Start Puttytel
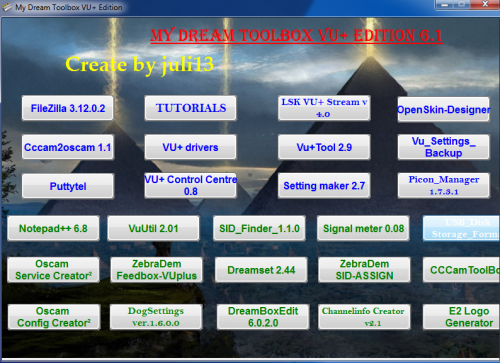The width and height of the screenshot is (500, 363). point(68,186)
